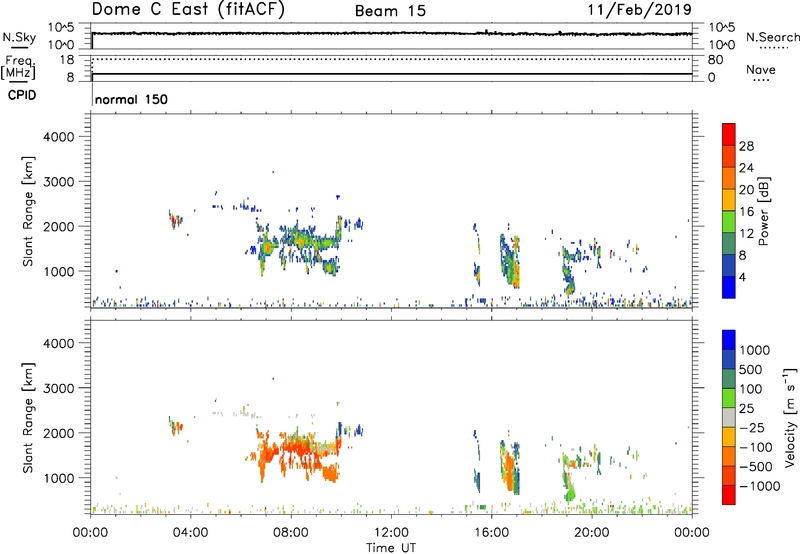Click the '28' power scale value

[x=746, y=146]
